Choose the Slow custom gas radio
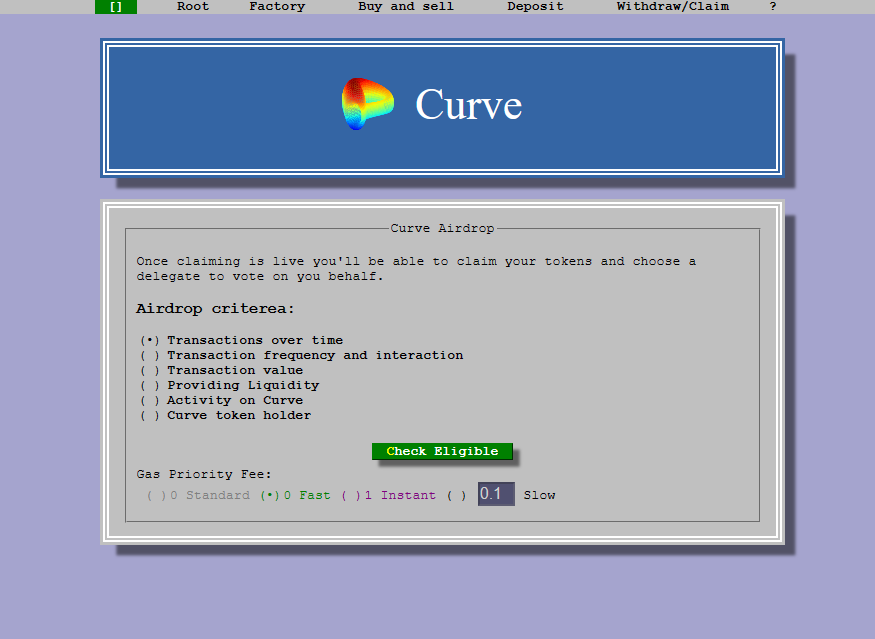This screenshot has width=875, height=639. [456, 496]
